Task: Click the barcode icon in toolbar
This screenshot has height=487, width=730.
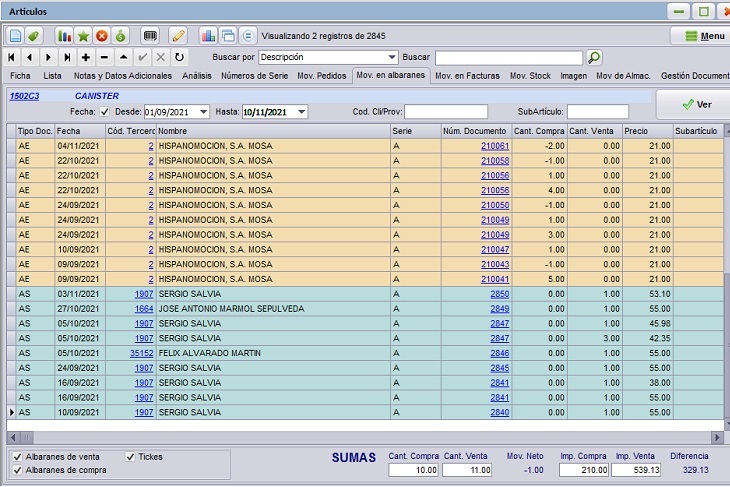Action: 150,36
